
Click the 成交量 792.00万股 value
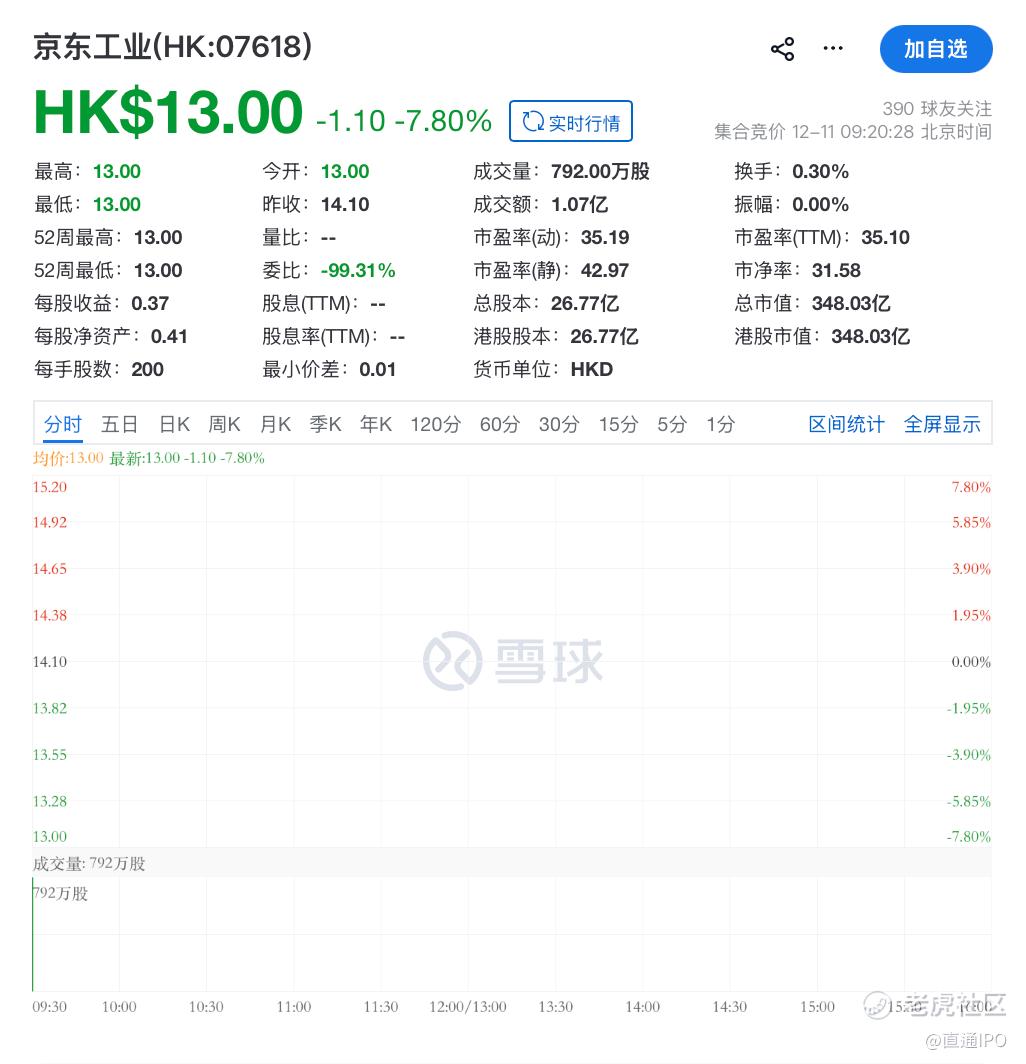pos(600,171)
